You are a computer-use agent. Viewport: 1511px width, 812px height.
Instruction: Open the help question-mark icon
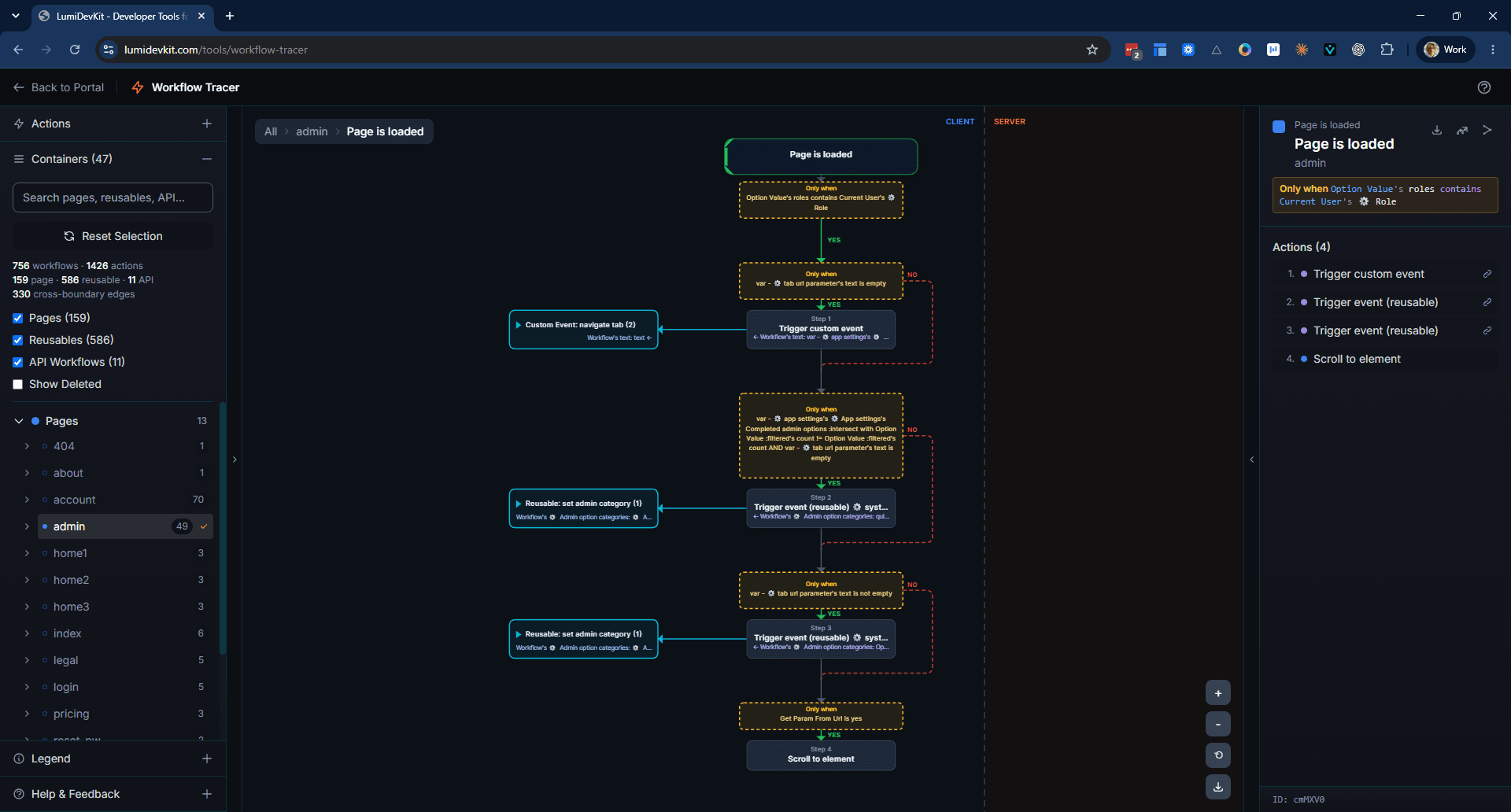pos(1483,87)
